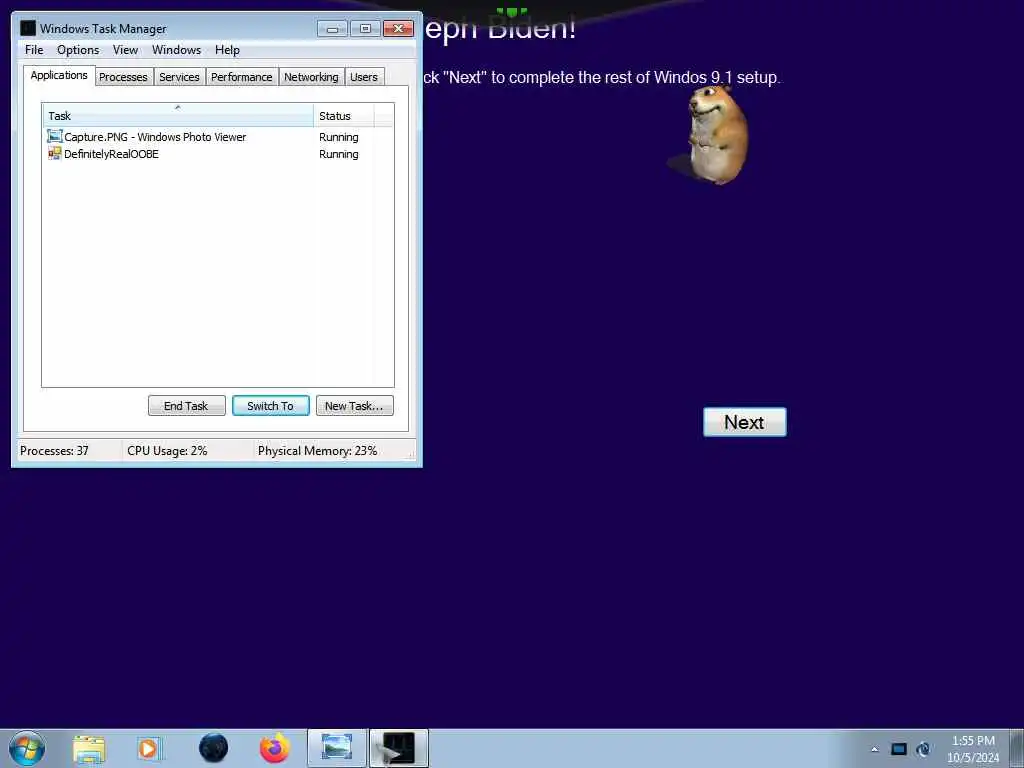Viewport: 1024px width, 768px height.
Task: Switch to Windows Photo Viewer taskbar button
Action: click(337, 748)
